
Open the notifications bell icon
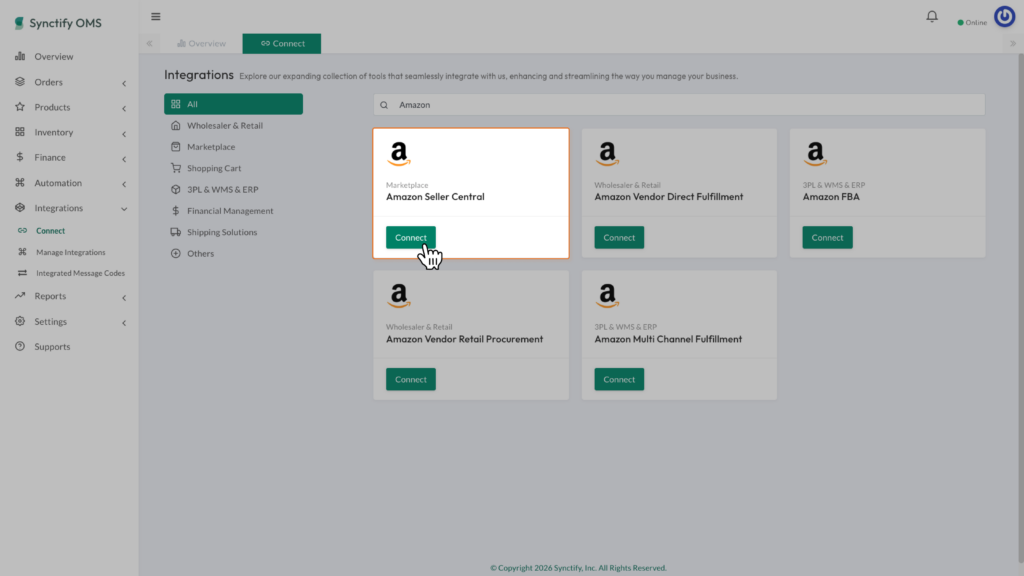(932, 16)
